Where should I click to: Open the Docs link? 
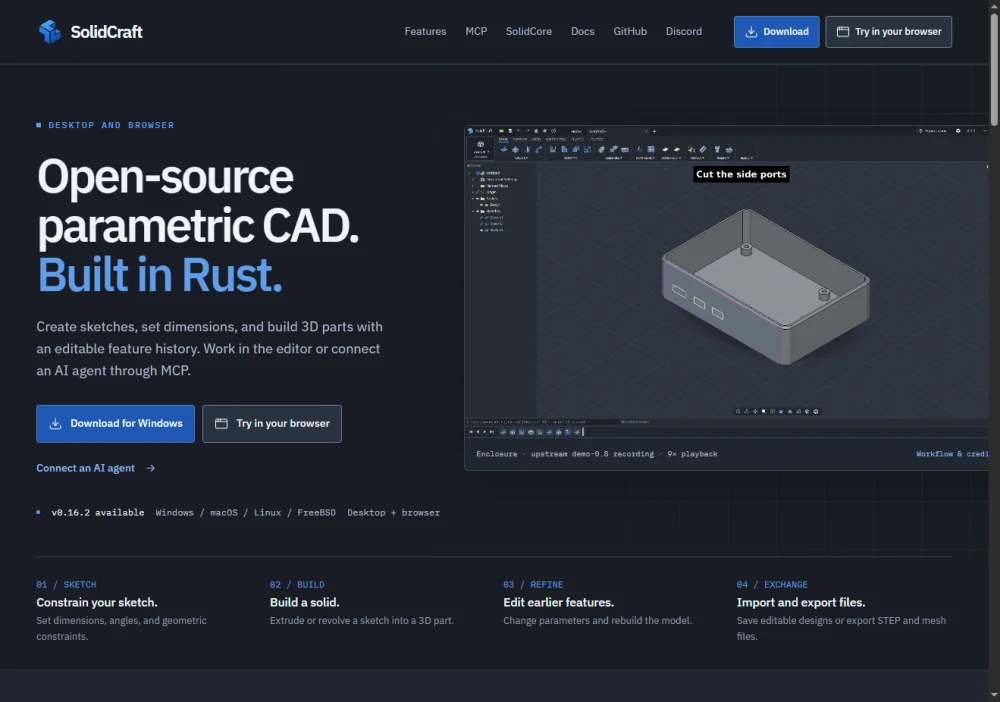click(x=583, y=31)
